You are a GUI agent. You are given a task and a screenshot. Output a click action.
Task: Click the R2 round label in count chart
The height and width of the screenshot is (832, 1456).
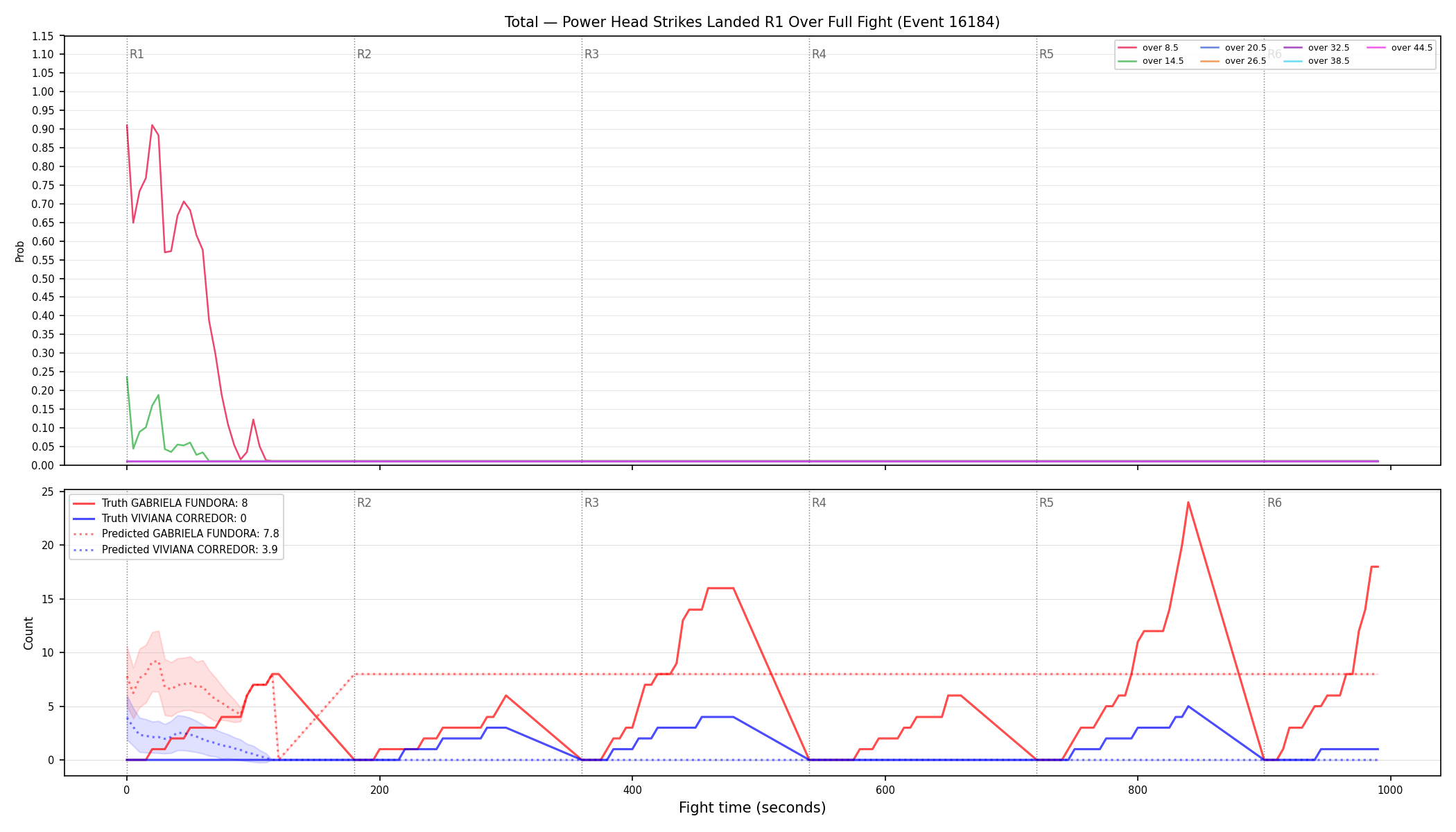(x=364, y=503)
